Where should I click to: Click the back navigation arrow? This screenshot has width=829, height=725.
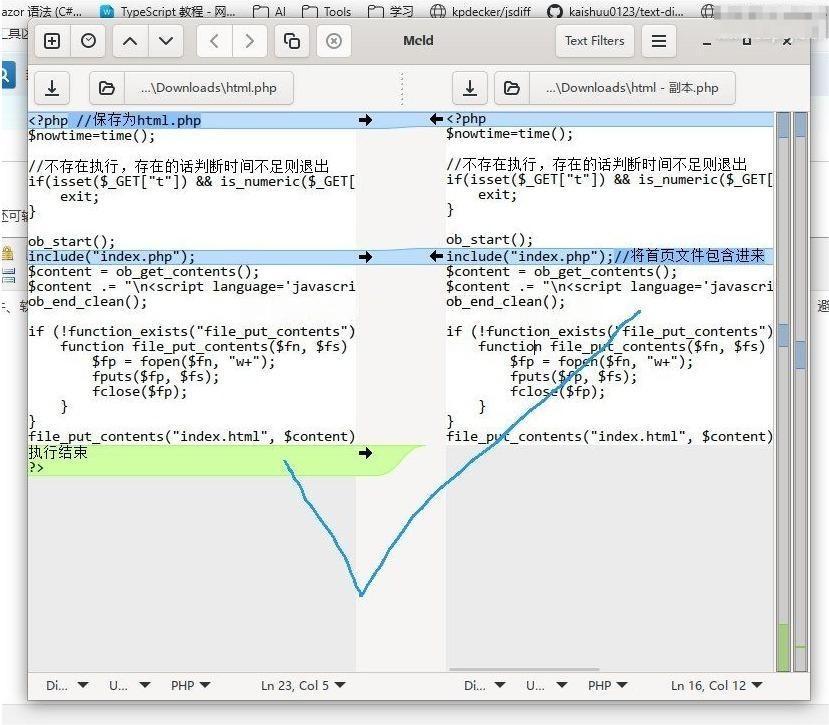pos(214,41)
